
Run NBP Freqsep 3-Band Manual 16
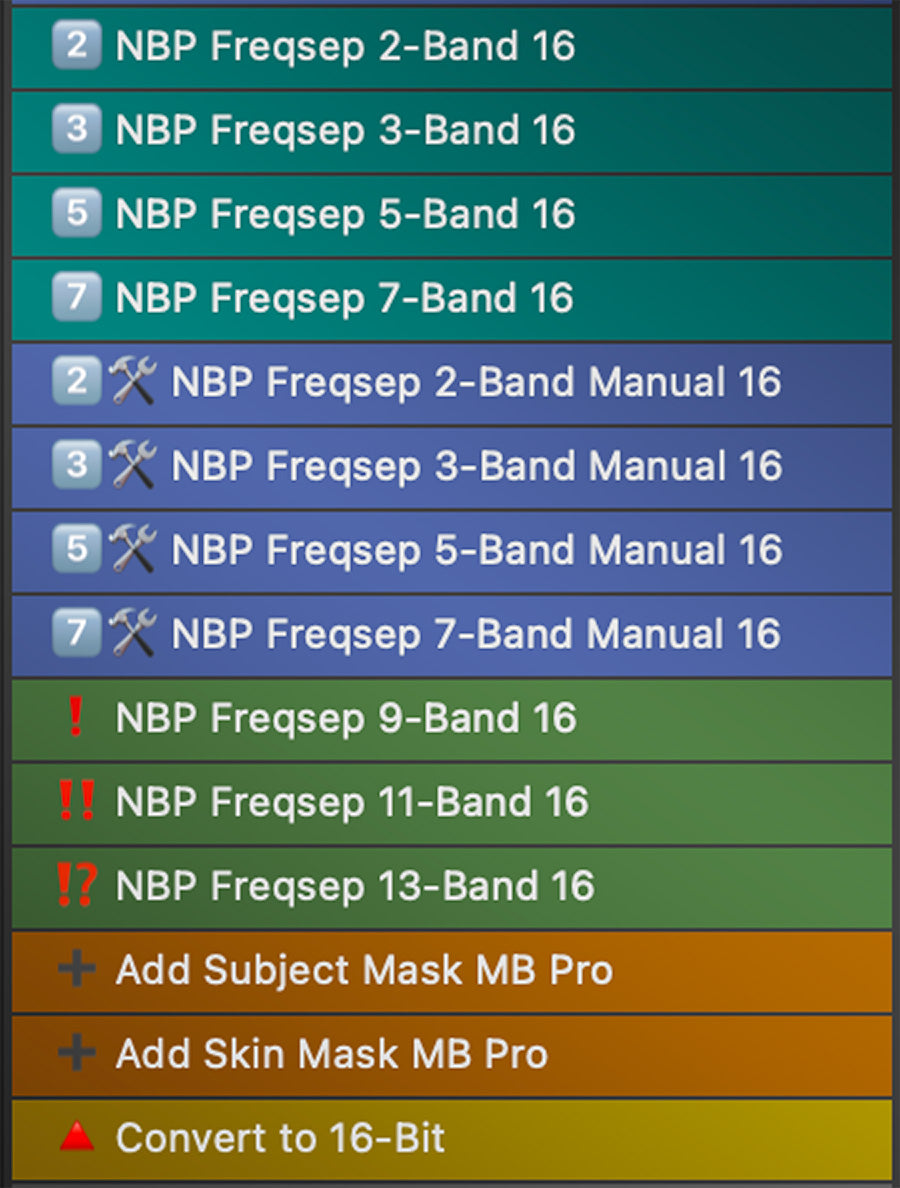[x=476, y=467]
